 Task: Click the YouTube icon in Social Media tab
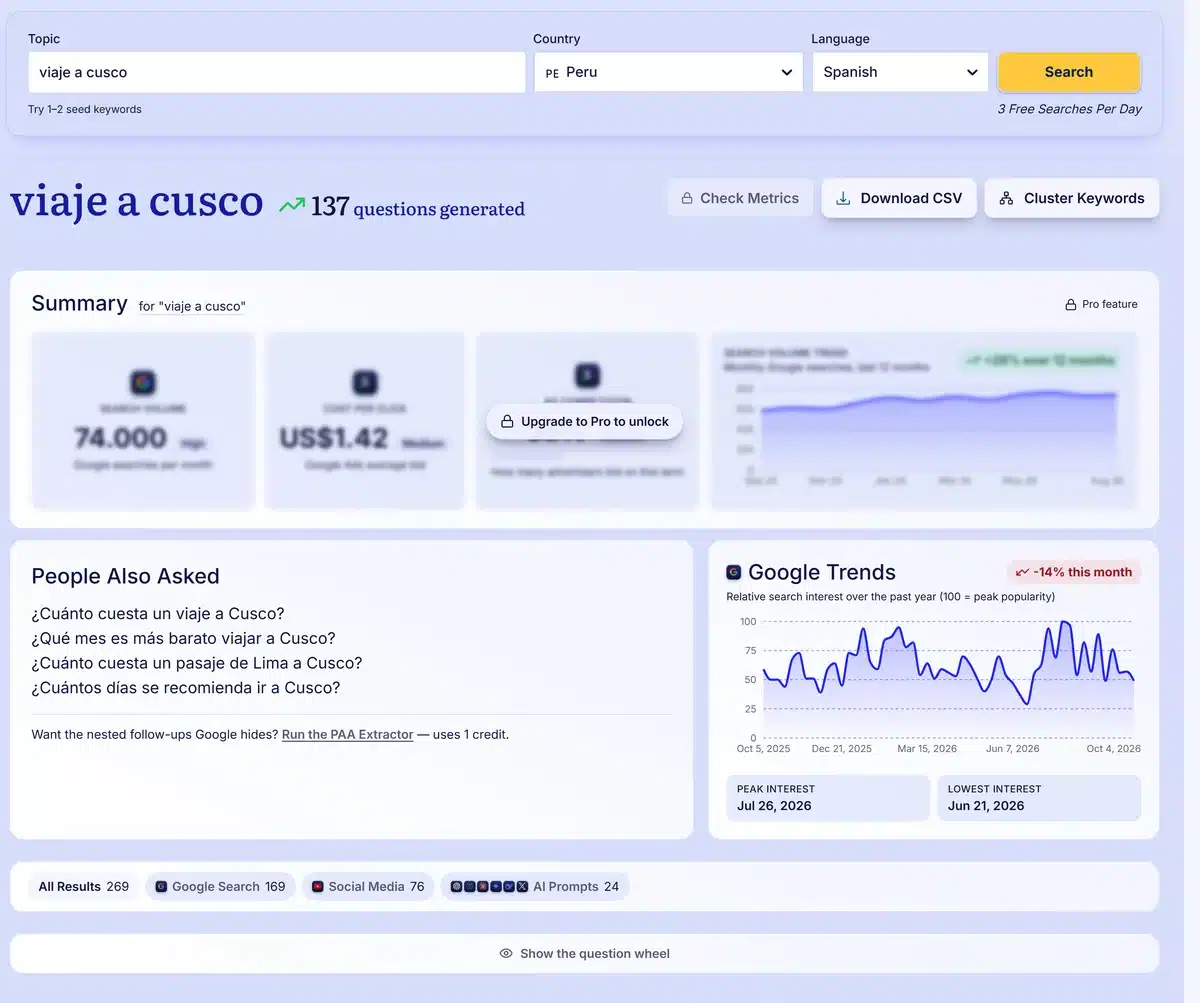[317, 886]
